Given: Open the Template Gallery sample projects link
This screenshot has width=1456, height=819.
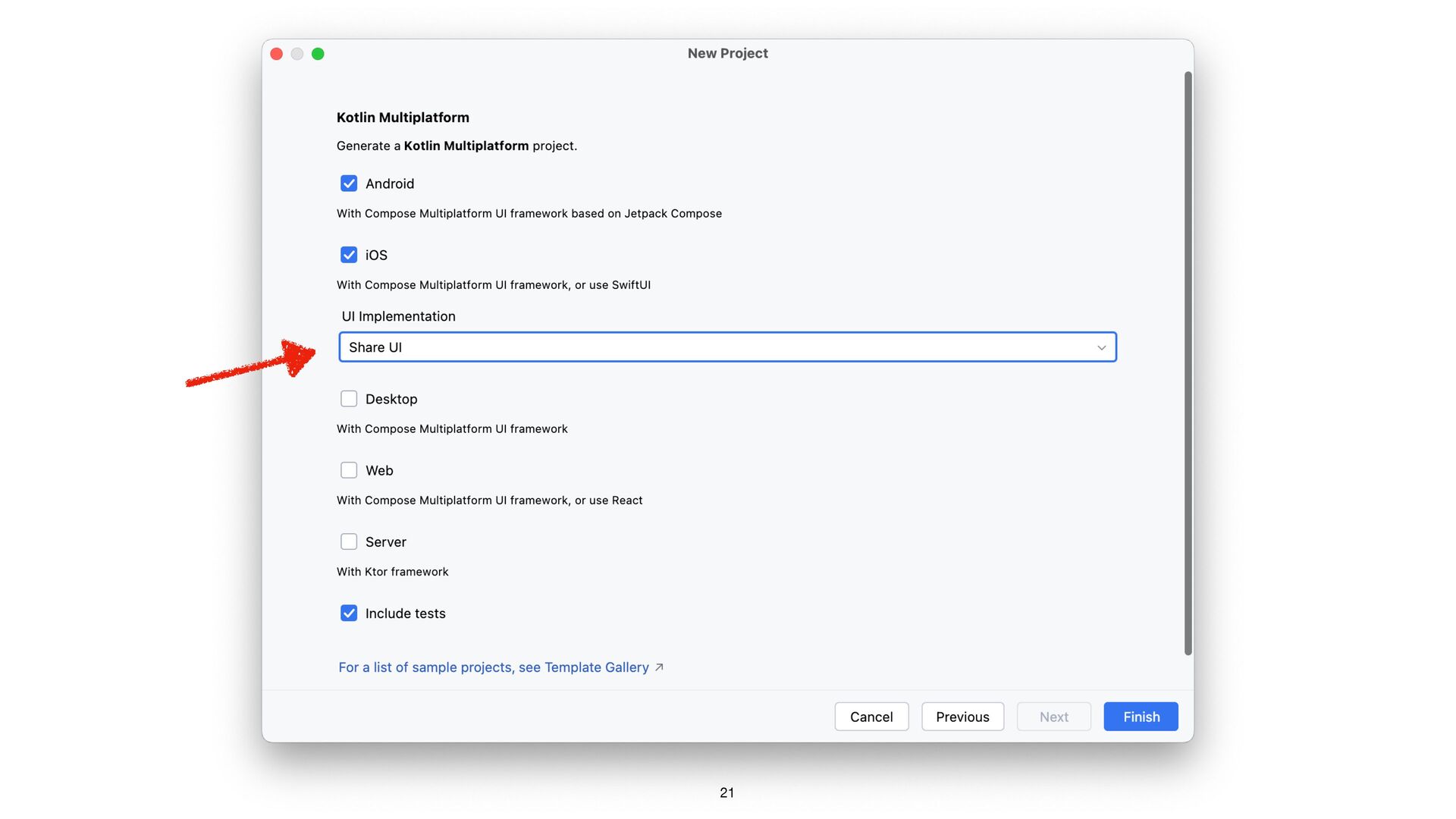Looking at the screenshot, I should (494, 667).
